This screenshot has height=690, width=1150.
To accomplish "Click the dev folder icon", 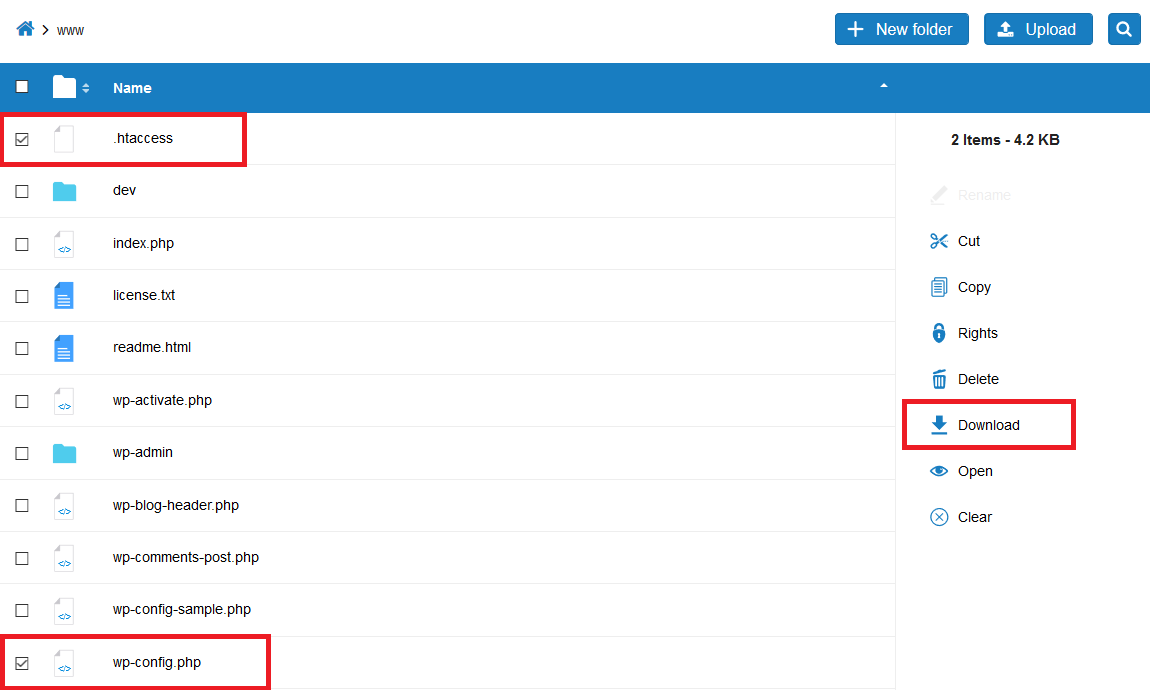I will [63, 190].
